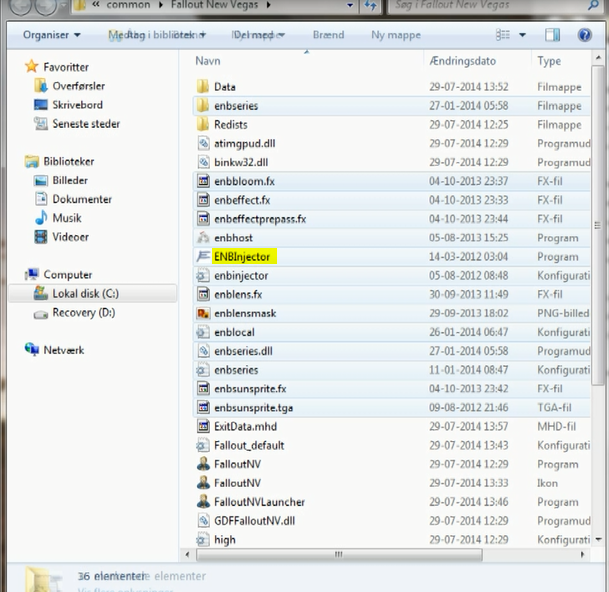Viewport: 609px width, 592px height.
Task: Click Fallout New Vegas breadcrumb segment
Action: pos(214,5)
